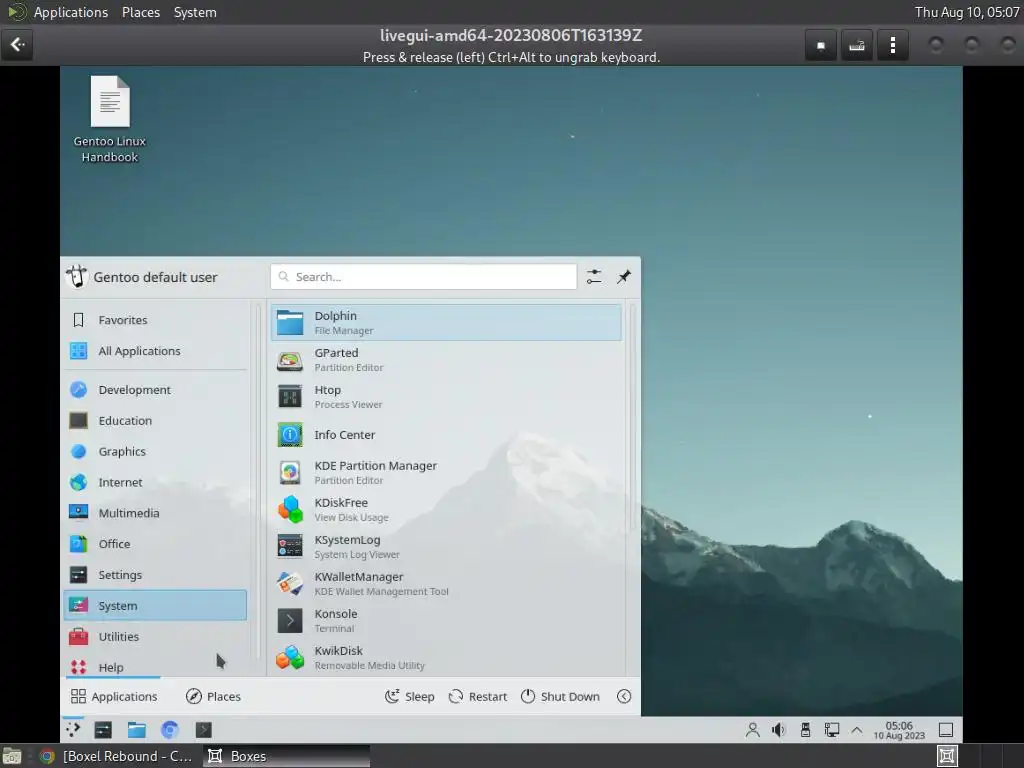Pin the application menu open
Screen dimensions: 1024x768
pos(624,277)
